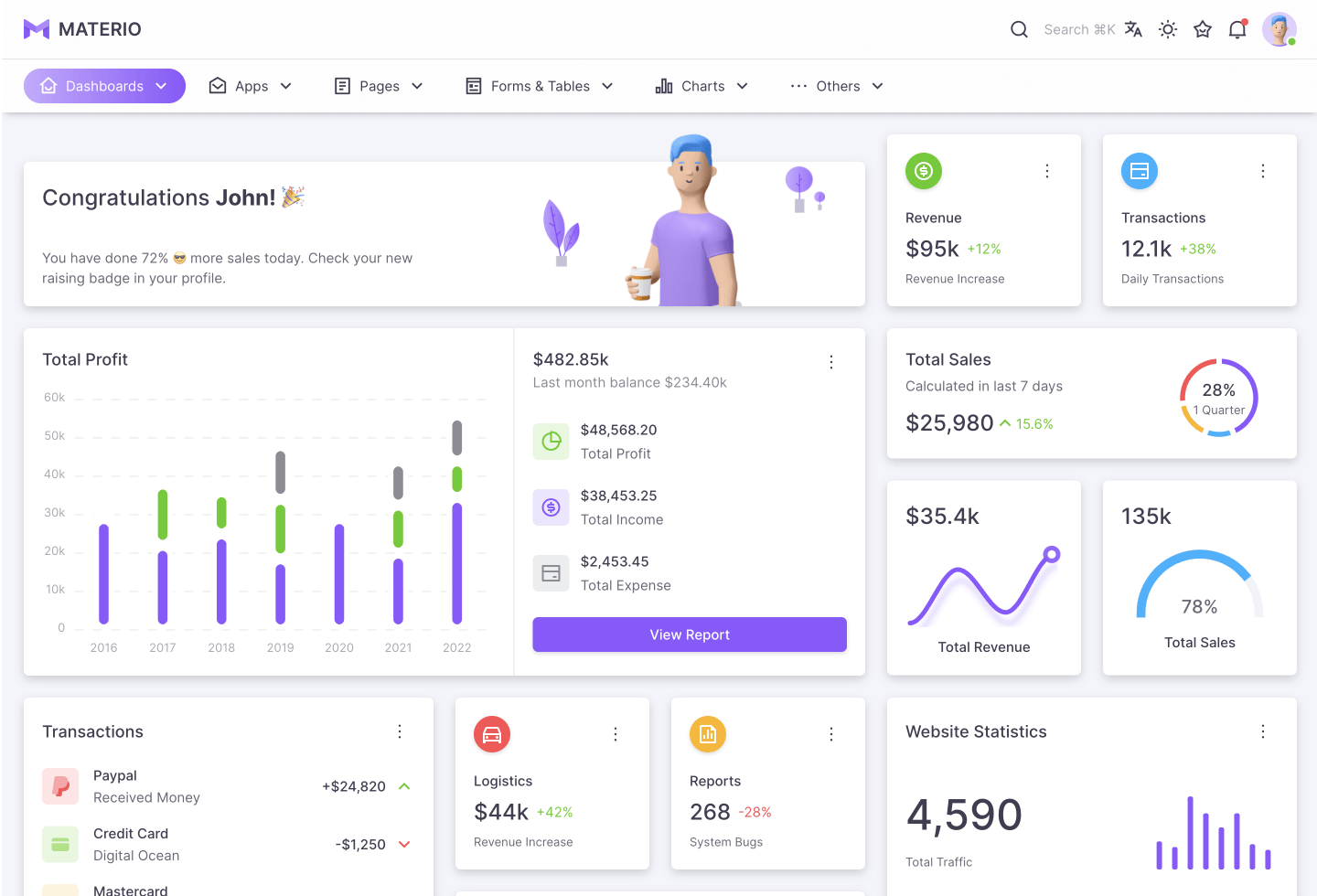The width and height of the screenshot is (1317, 896).
Task: Click the Total Sales up-trend arrow
Action: 1005,423
